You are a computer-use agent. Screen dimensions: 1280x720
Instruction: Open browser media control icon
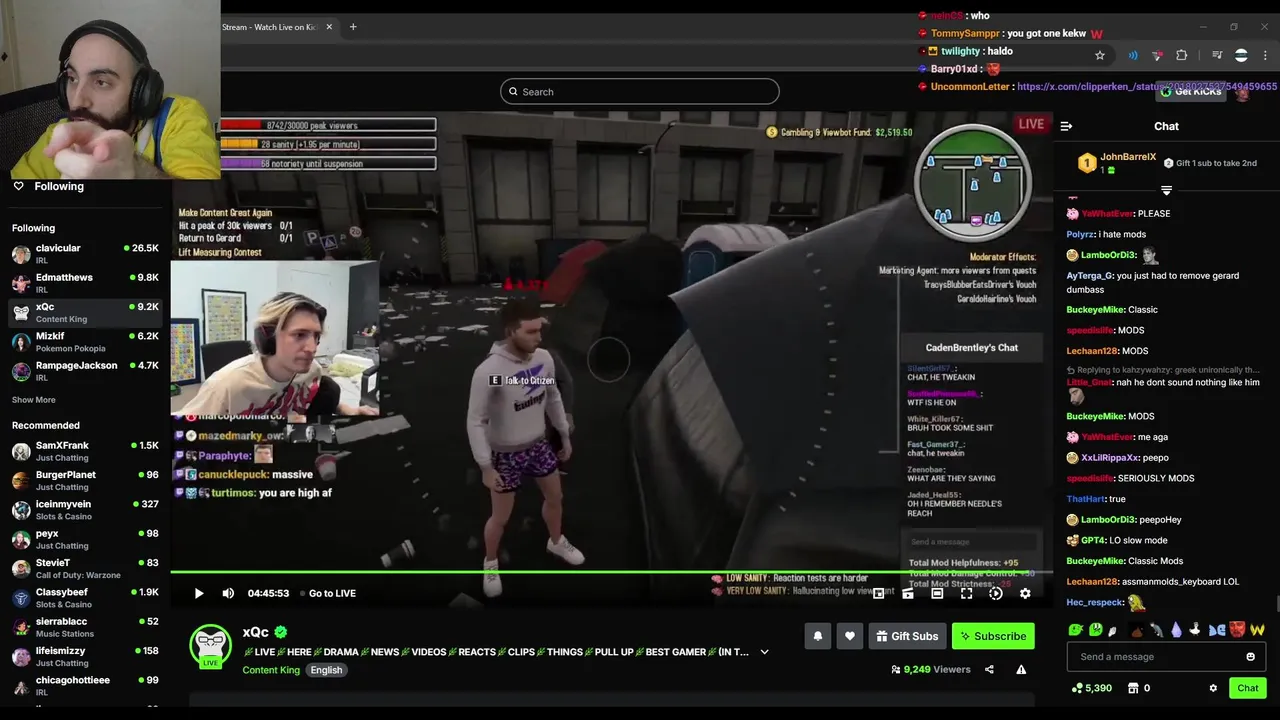coord(1217,56)
